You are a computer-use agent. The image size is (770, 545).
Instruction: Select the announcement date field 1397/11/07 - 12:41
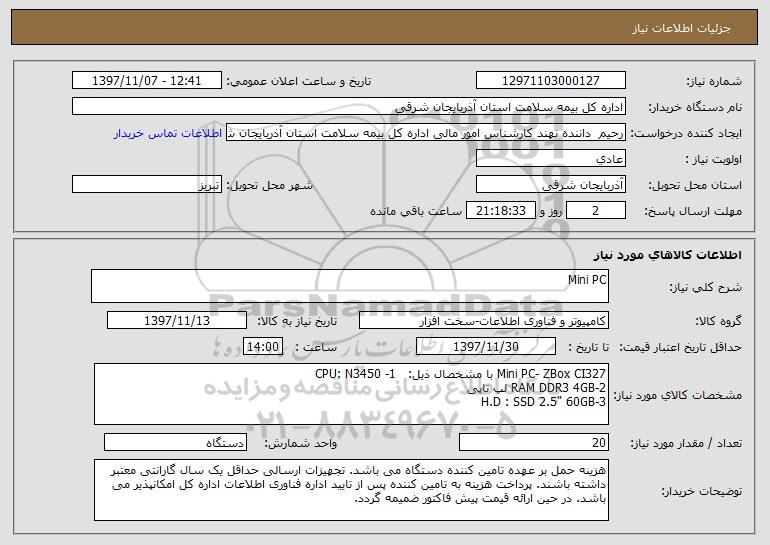[147, 81]
